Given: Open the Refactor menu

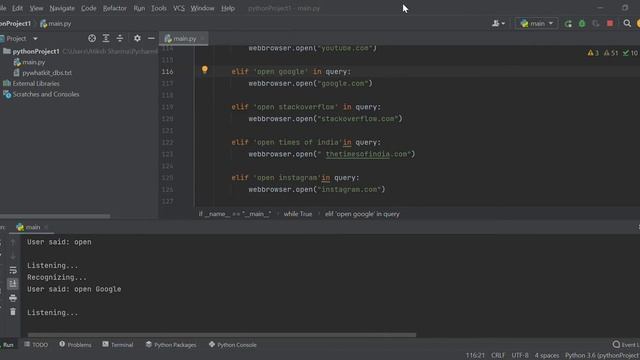Looking at the screenshot, I should pos(115,8).
